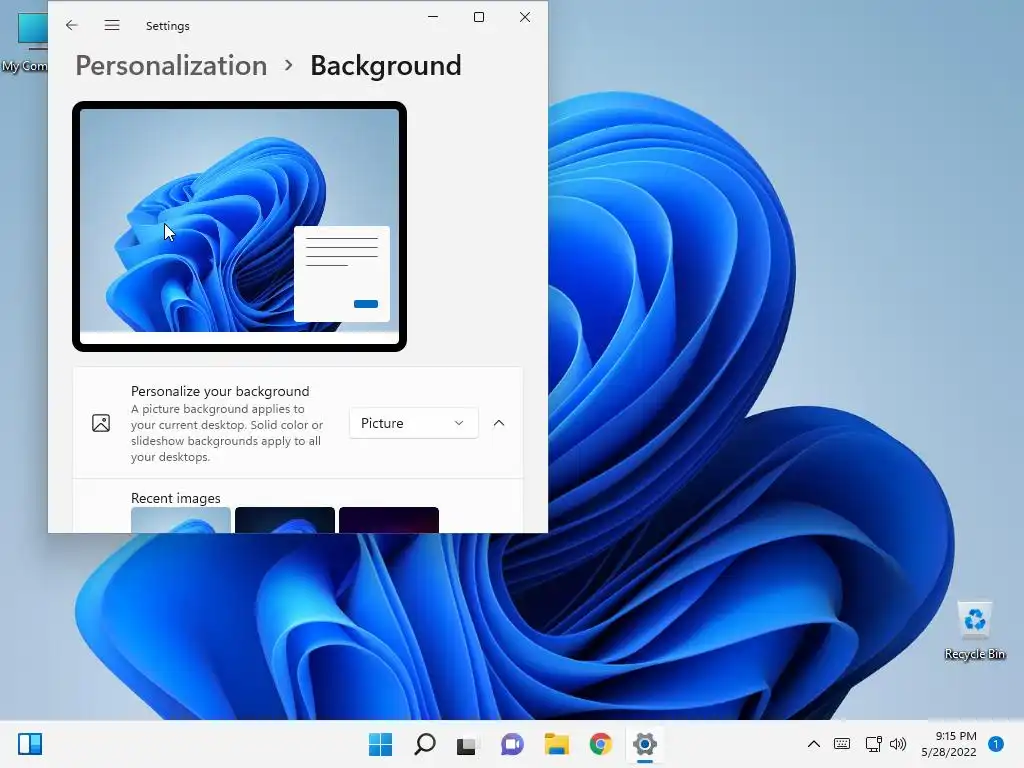The height and width of the screenshot is (768, 1024).
Task: Open the clock showing 9:15 PM
Action: pyautogui.click(x=949, y=744)
